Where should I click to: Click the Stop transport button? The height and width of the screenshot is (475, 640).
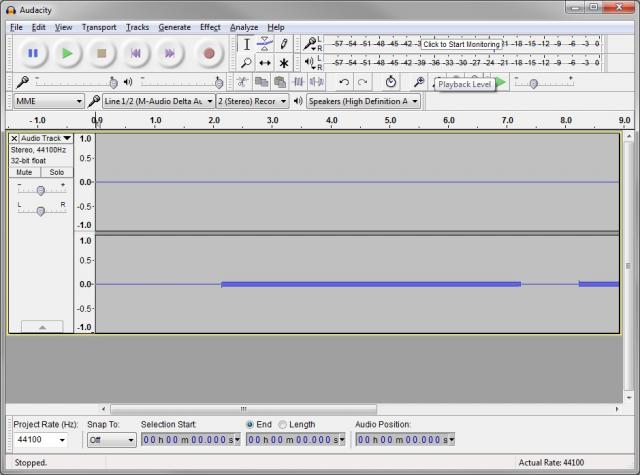pos(101,53)
